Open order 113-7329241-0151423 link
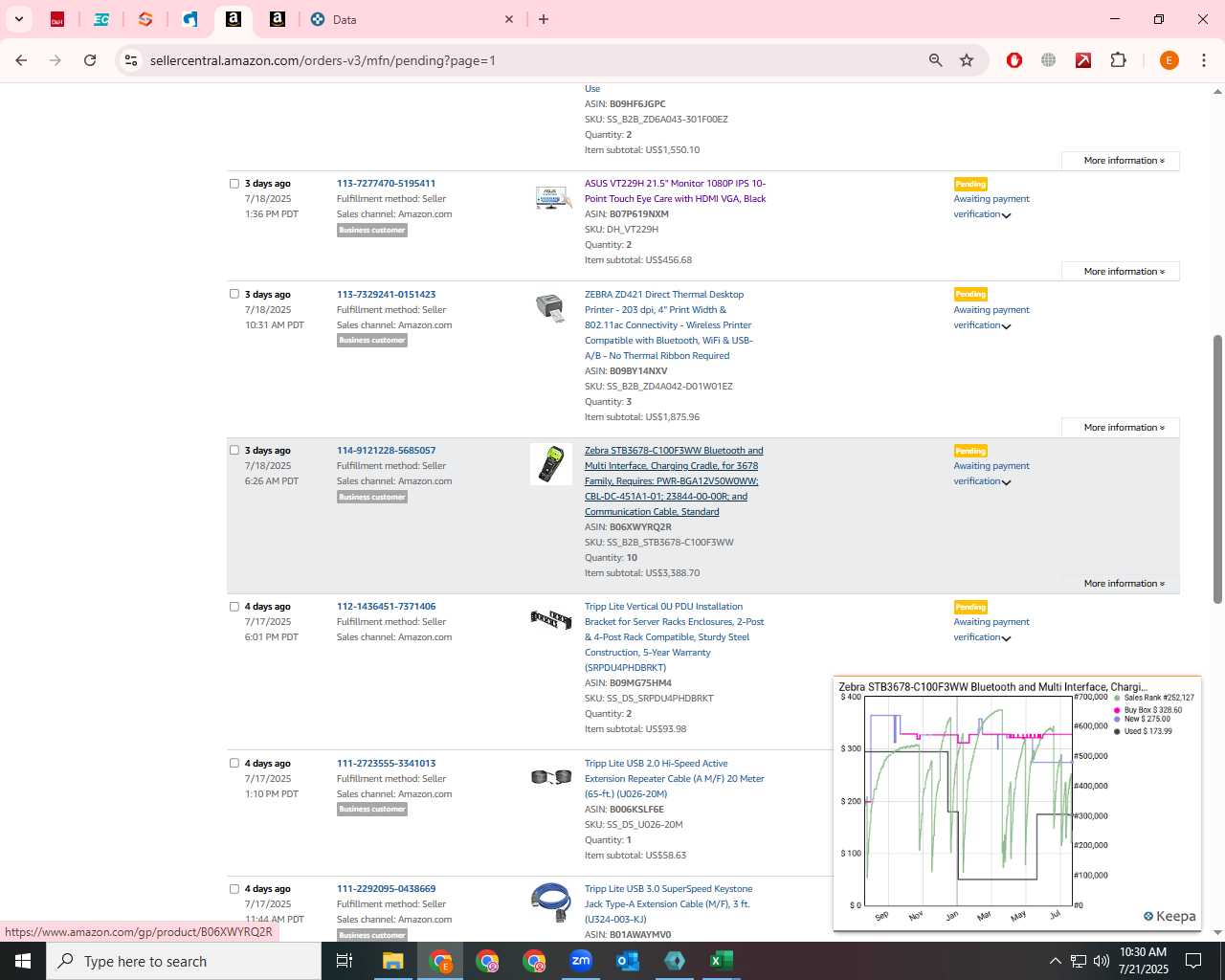This screenshot has width=1225, height=980. 386,295
